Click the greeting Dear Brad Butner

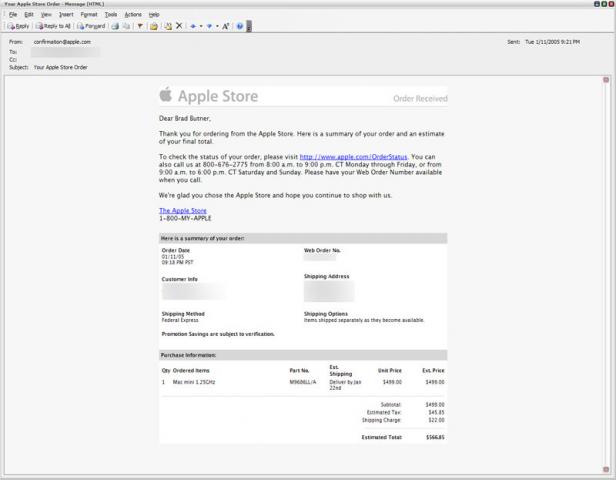click(185, 118)
